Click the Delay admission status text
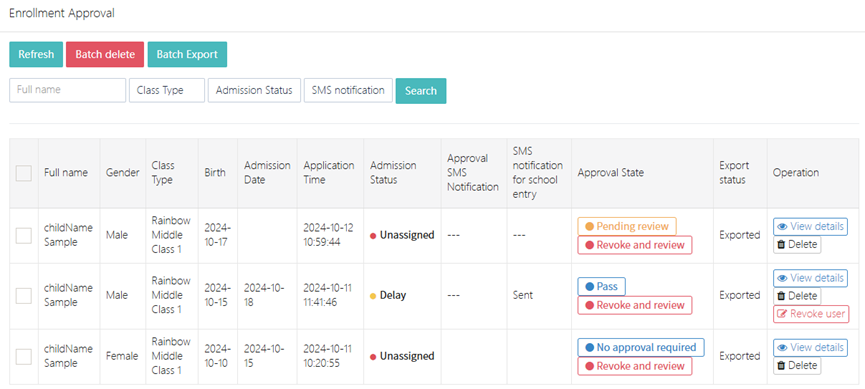 [393, 296]
